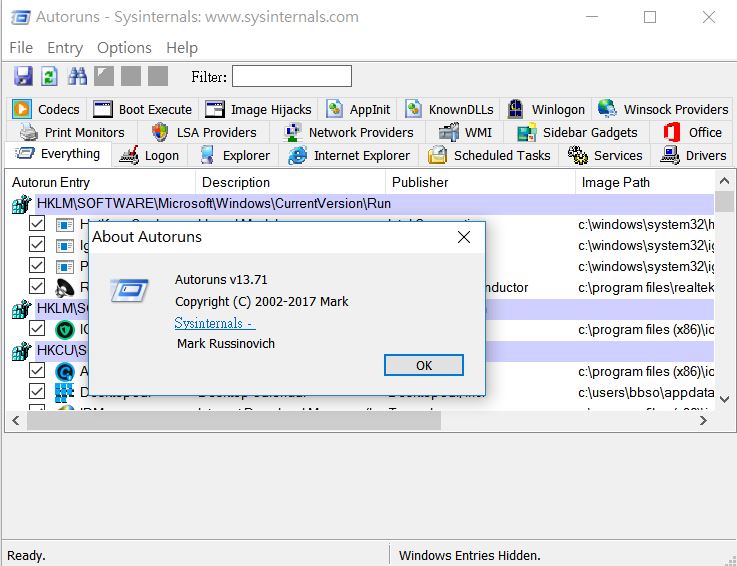Close the About Autoruns dialog

coord(464,237)
